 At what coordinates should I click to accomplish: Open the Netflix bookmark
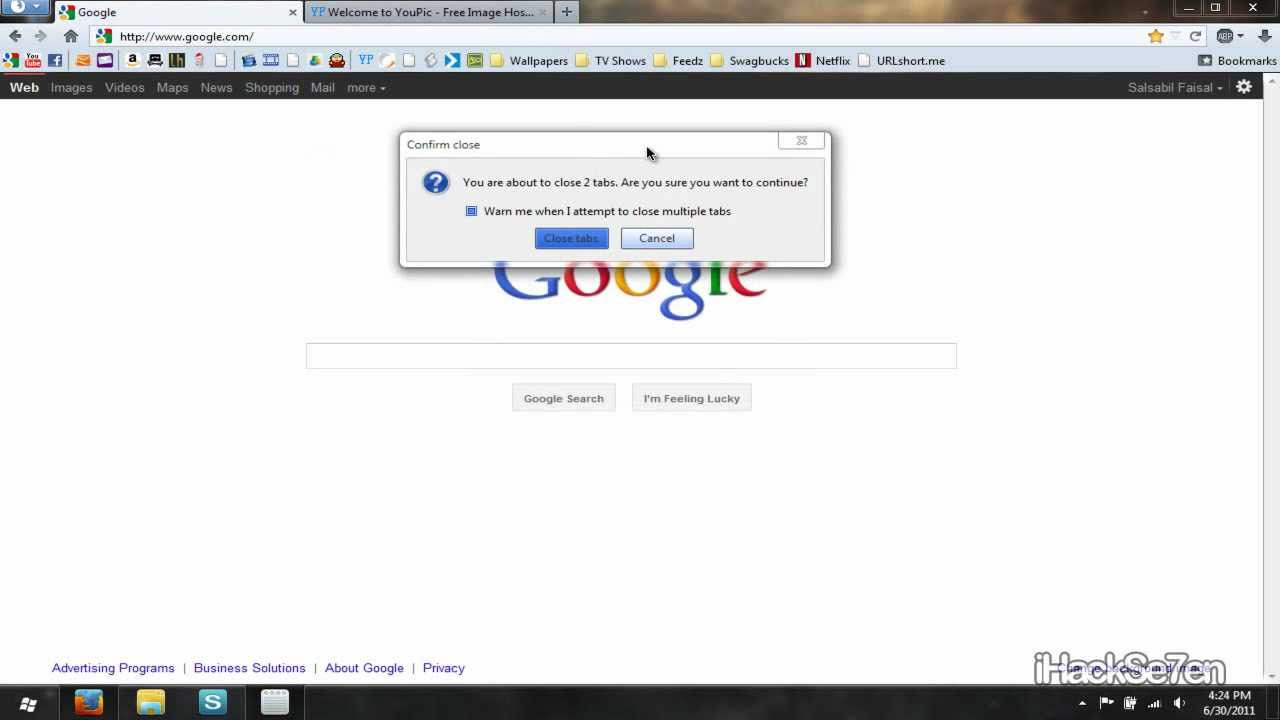pyautogui.click(x=823, y=60)
